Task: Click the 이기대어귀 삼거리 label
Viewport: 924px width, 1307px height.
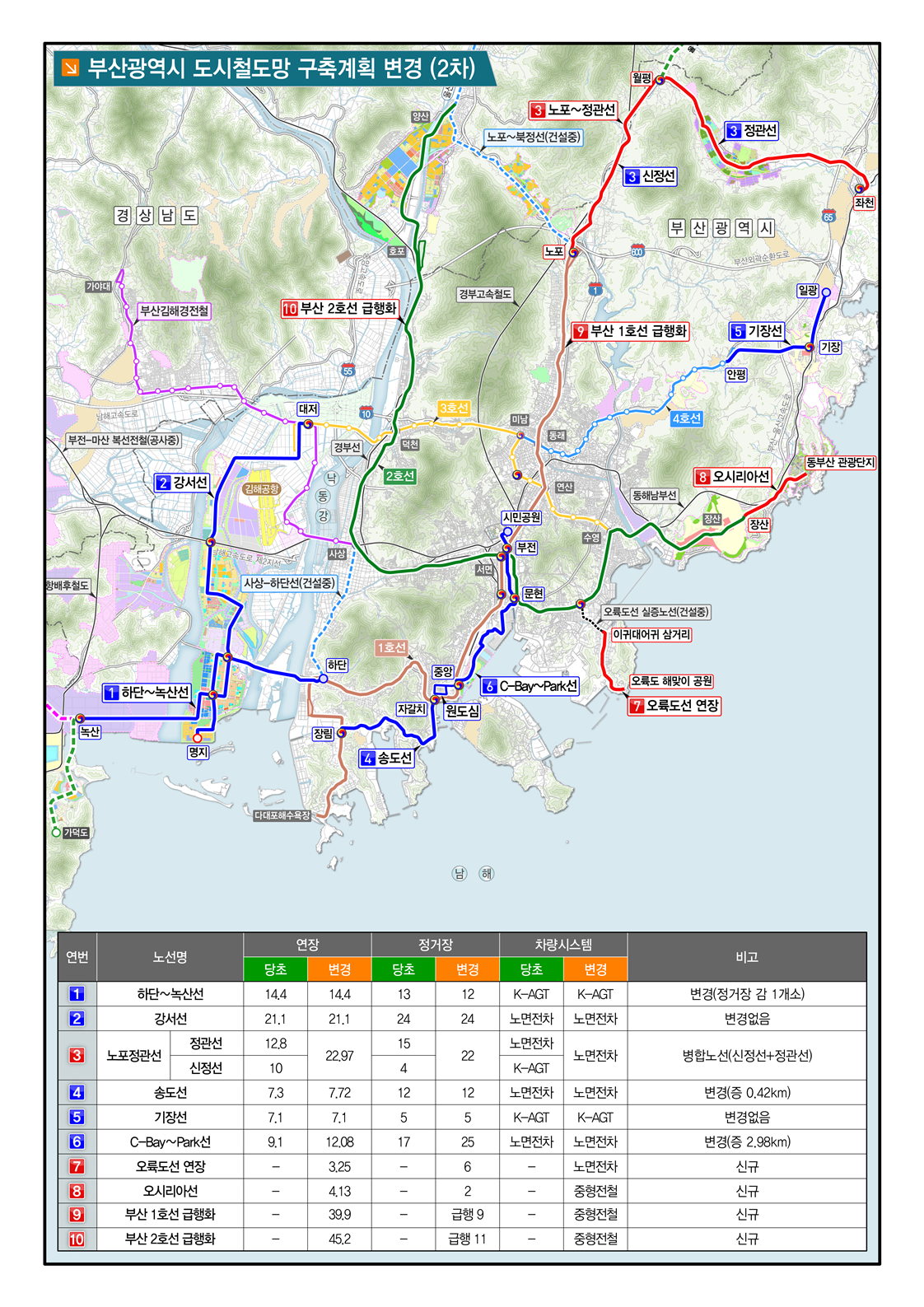Action: click(x=651, y=635)
